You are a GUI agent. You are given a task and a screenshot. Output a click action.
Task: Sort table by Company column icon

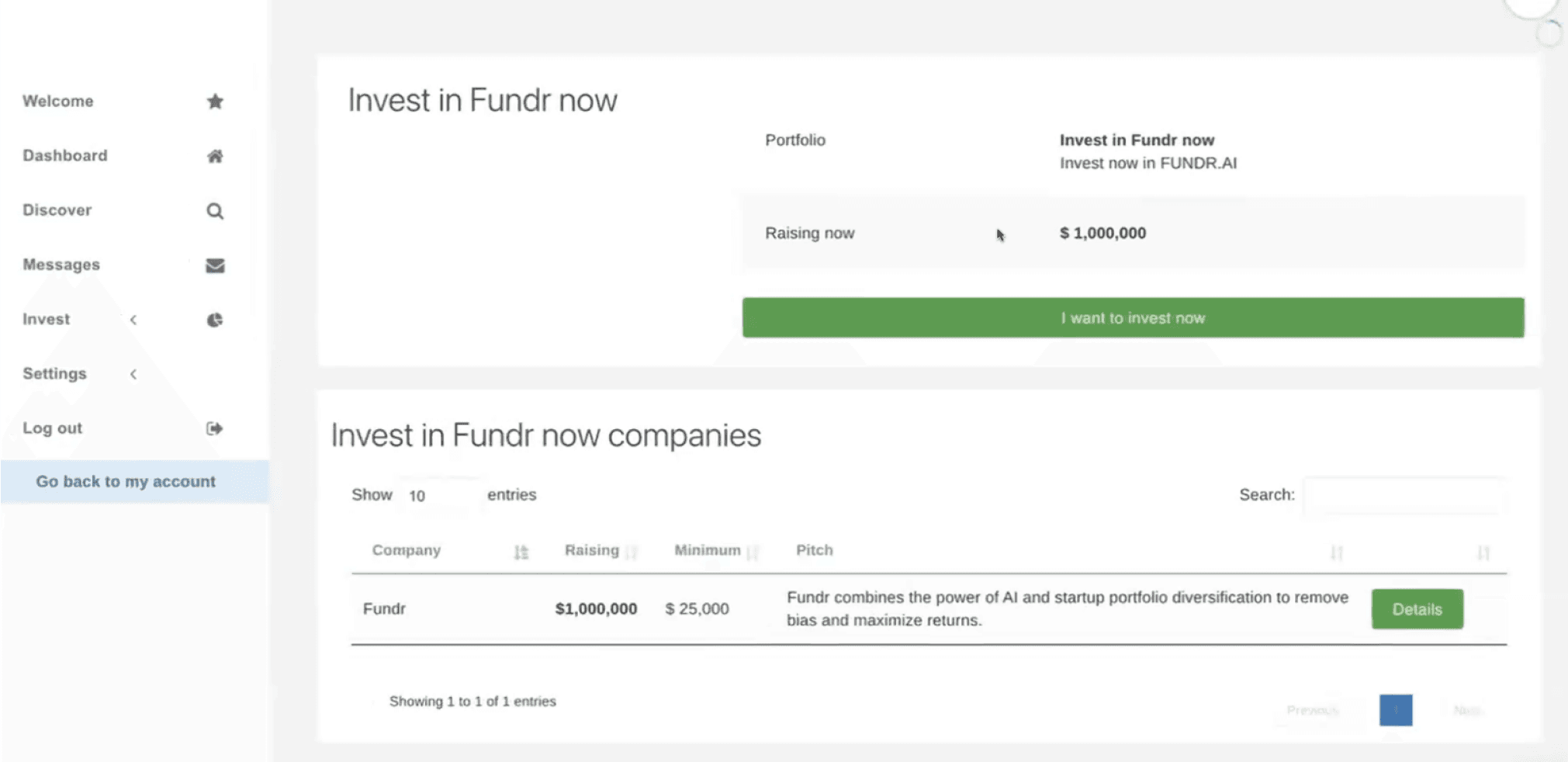coord(521,552)
